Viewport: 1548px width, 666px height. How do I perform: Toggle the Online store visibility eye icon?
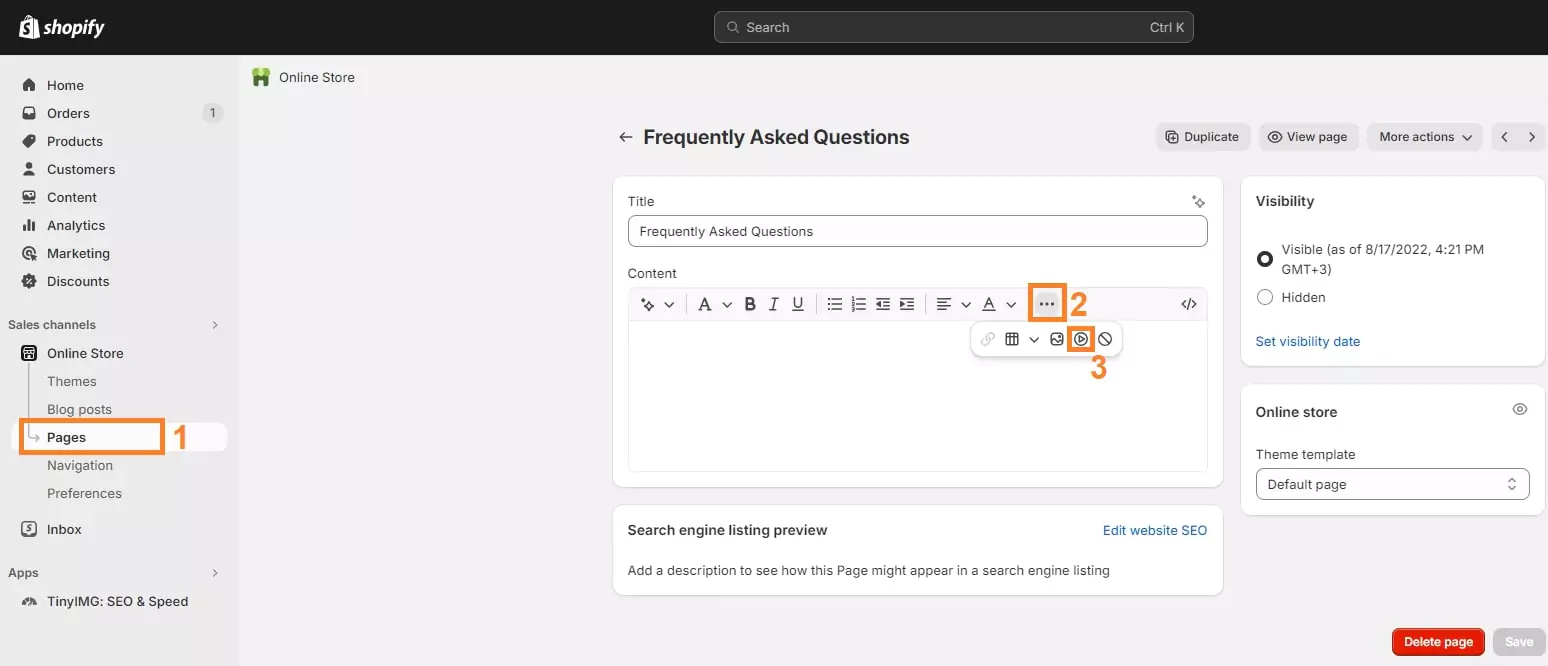[x=1519, y=409]
